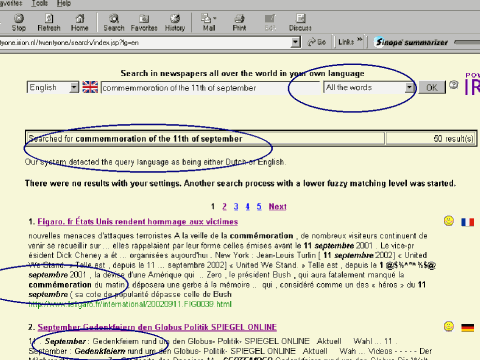Click the Edit toolbar icon
The width and height of the screenshot is (480, 360).
270,23
